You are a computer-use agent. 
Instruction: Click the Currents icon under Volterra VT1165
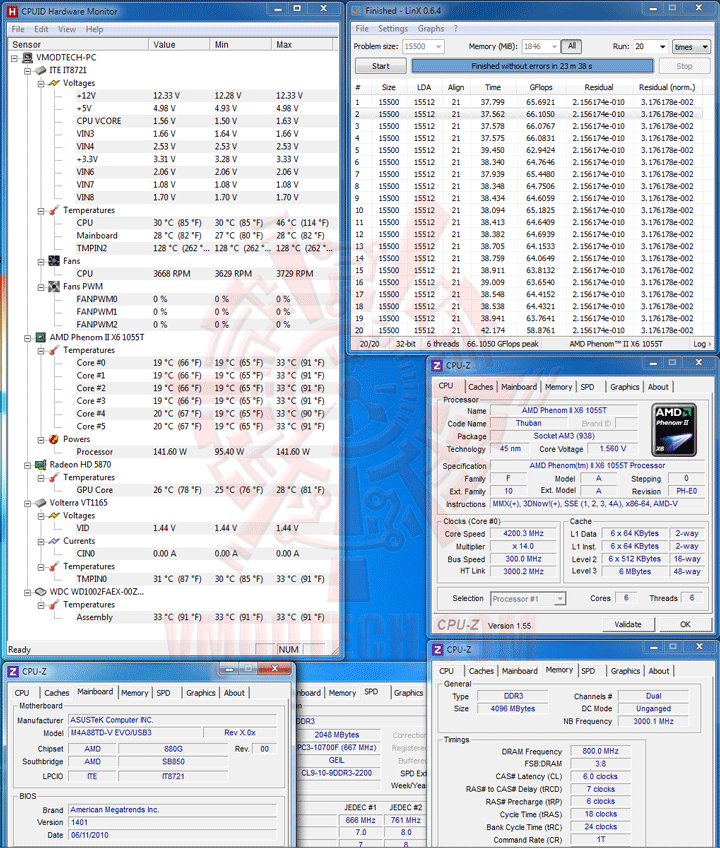point(54,541)
